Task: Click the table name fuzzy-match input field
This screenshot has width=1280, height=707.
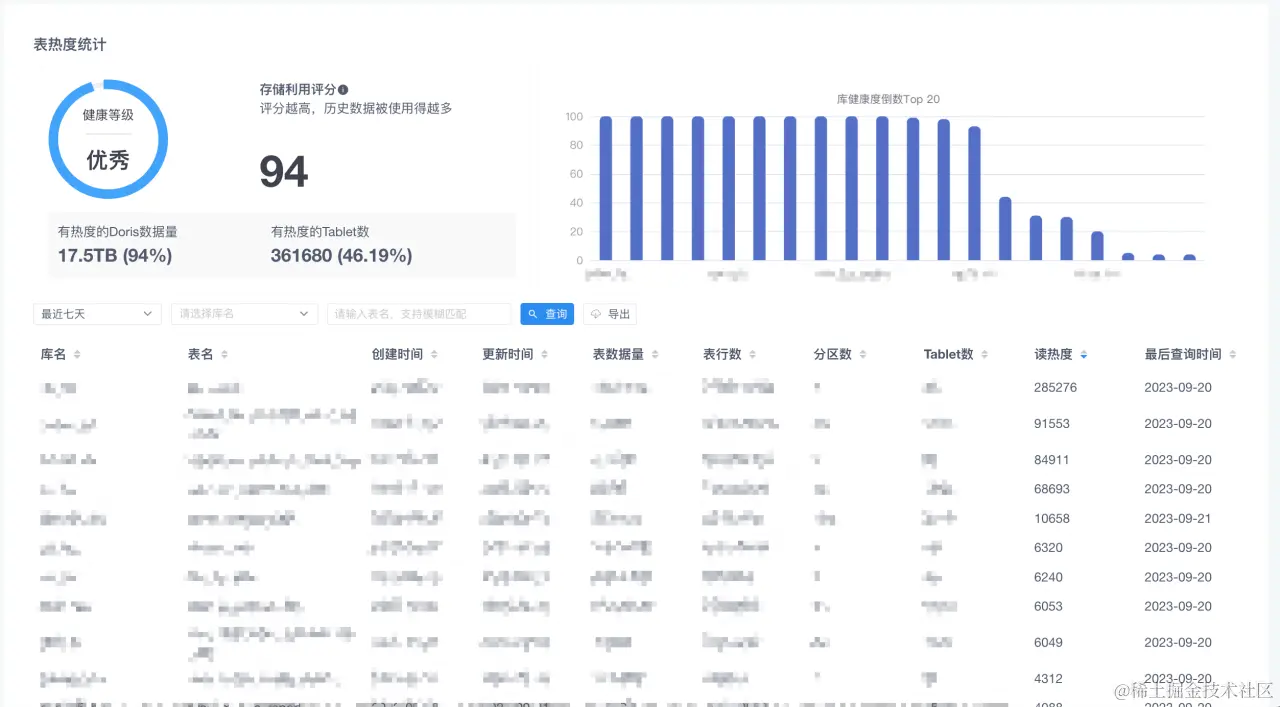Action: pos(420,314)
